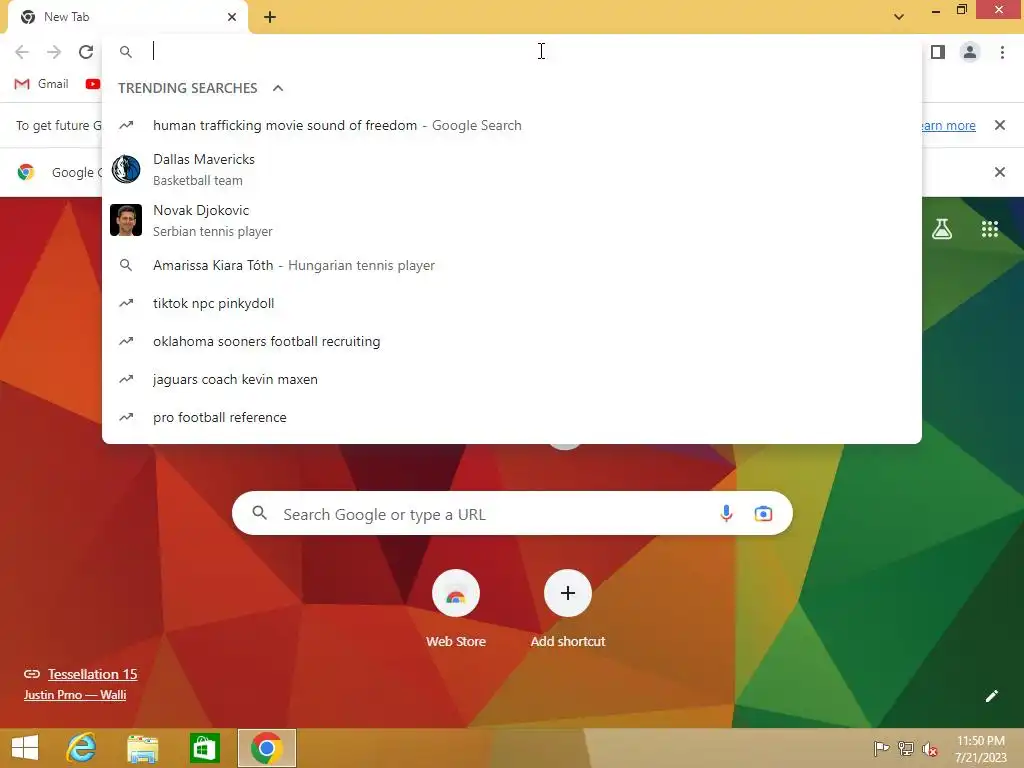Search by image with the camera icon
1024x768 pixels.
[763, 513]
